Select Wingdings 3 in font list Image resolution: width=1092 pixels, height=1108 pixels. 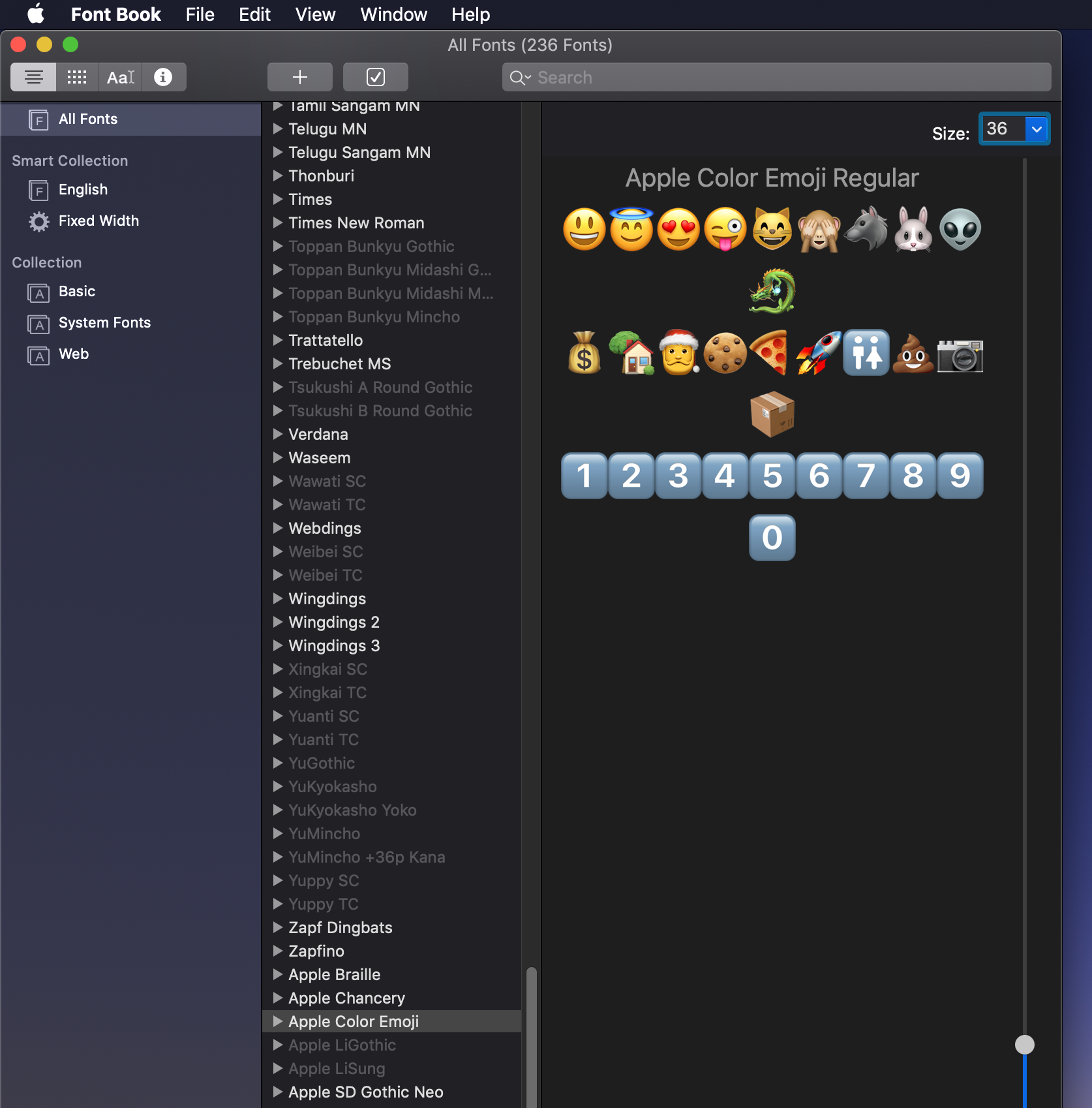click(x=391, y=645)
